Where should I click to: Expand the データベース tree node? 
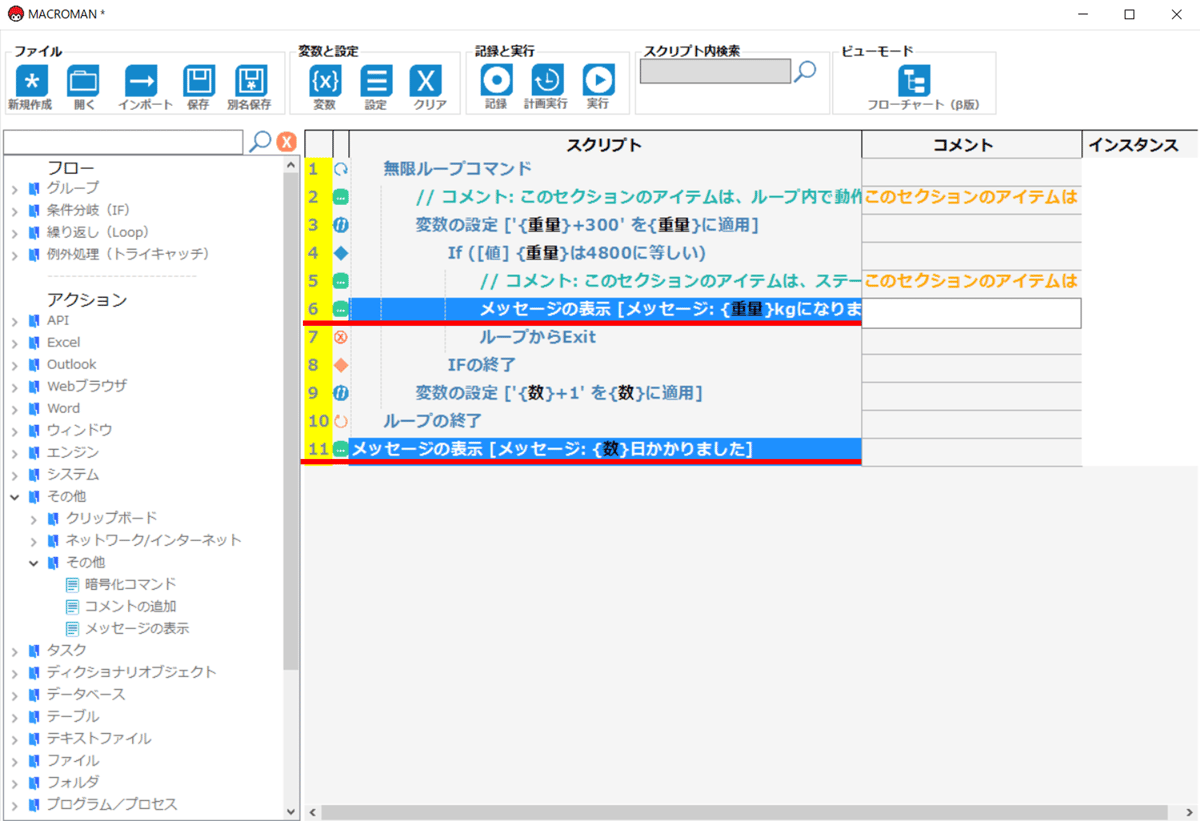[x=15, y=694]
